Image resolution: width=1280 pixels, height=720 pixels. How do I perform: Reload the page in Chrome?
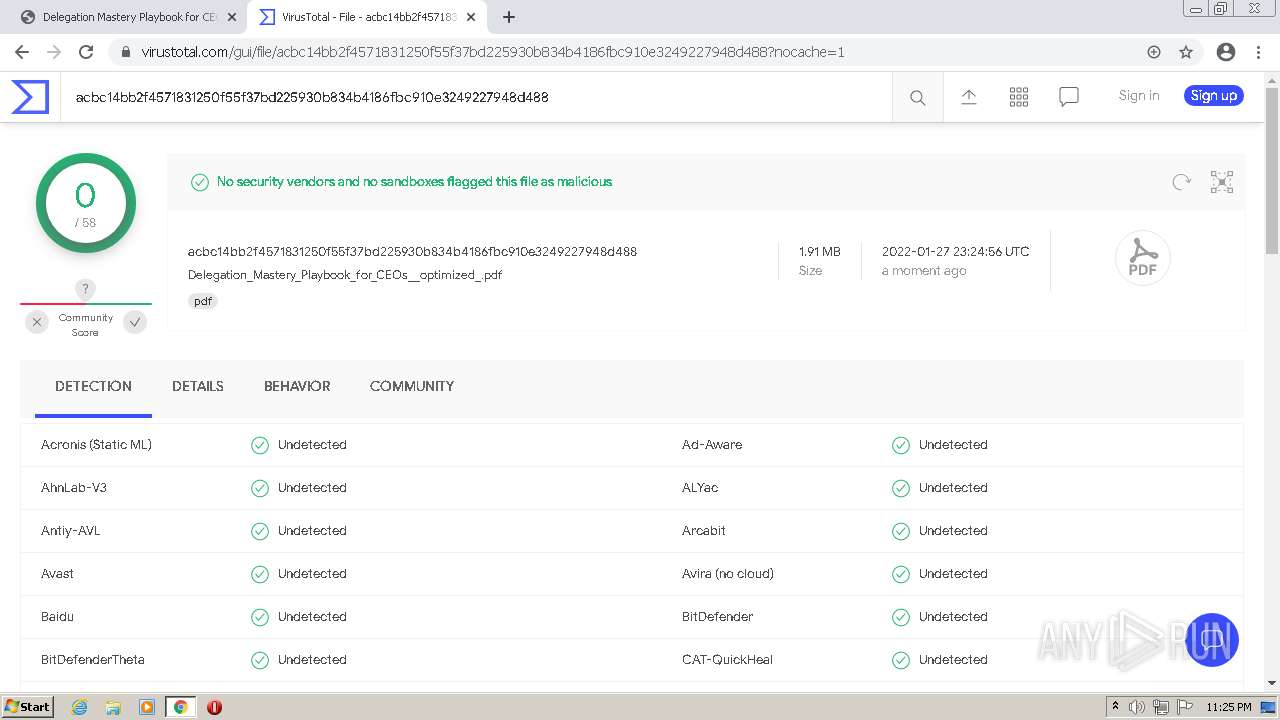86,52
